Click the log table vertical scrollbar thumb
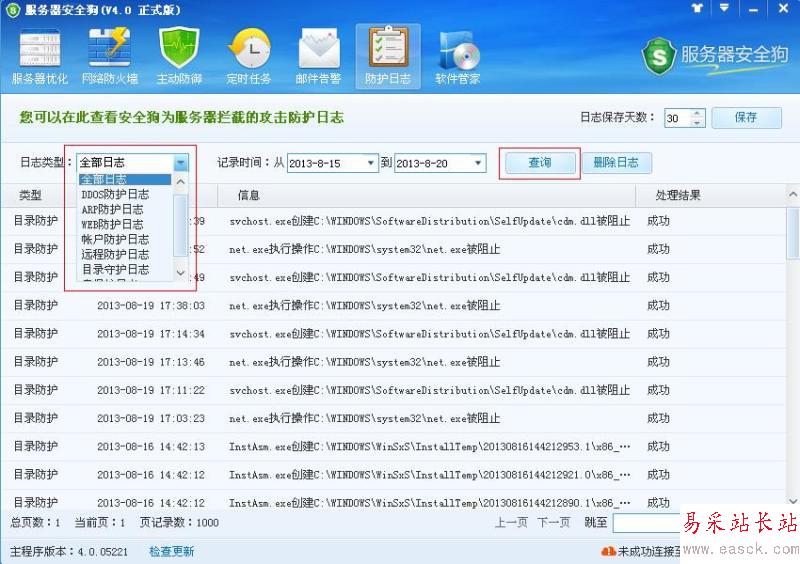Viewport: 800px width, 564px height. 793,233
